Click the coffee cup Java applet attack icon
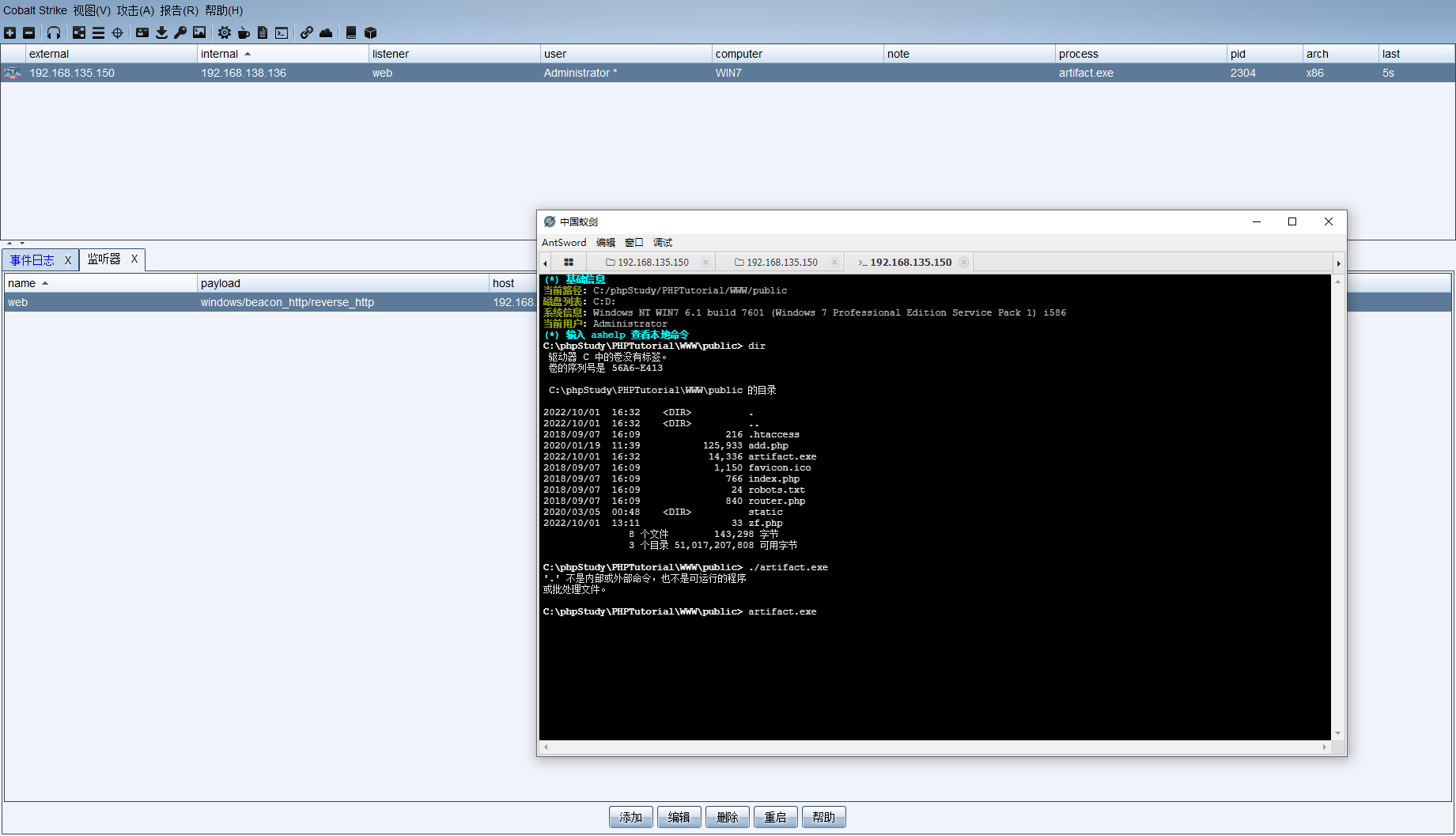The image size is (1456, 836). point(244,32)
